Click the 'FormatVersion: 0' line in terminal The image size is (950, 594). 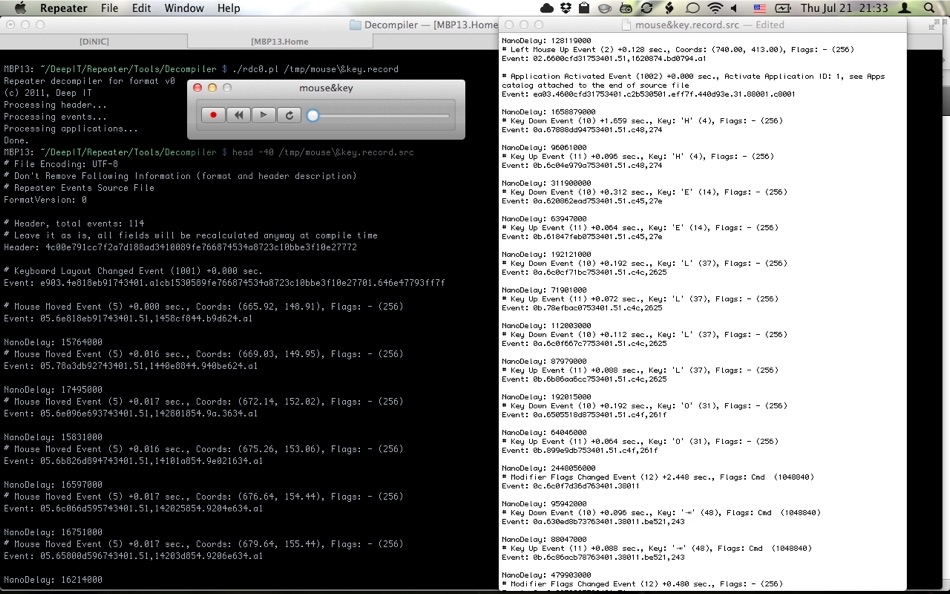pyautogui.click(x=45, y=199)
